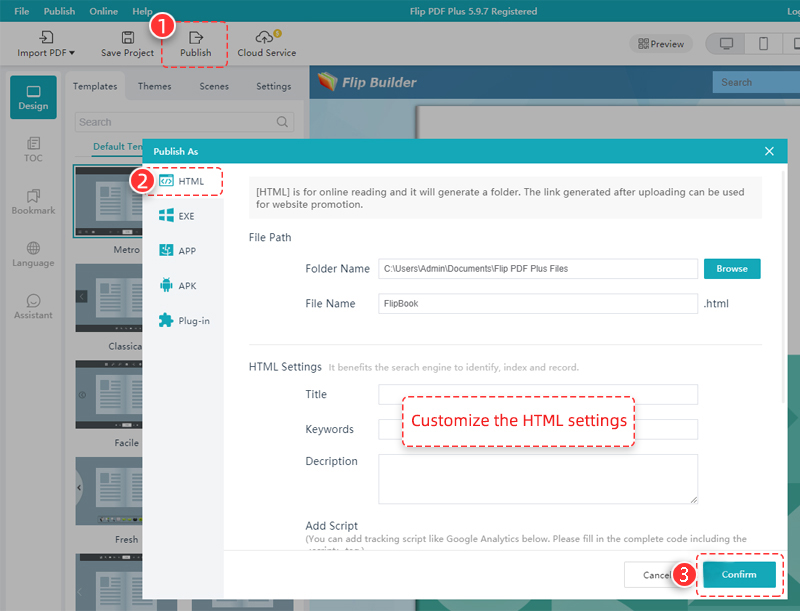Select the Default Templates category tab

[x=117, y=146]
